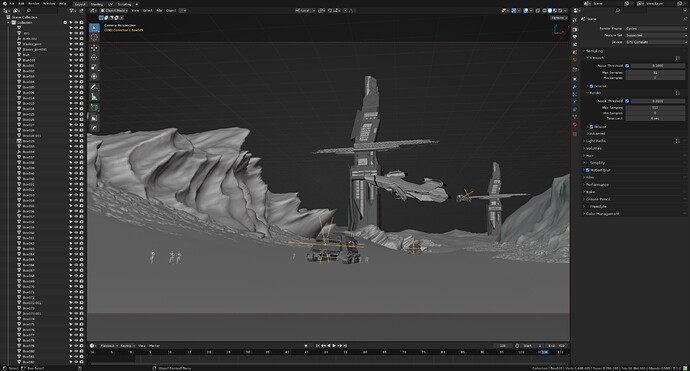Open the Output properties tab
Screen dimensions: 690x371
(x=575, y=37)
